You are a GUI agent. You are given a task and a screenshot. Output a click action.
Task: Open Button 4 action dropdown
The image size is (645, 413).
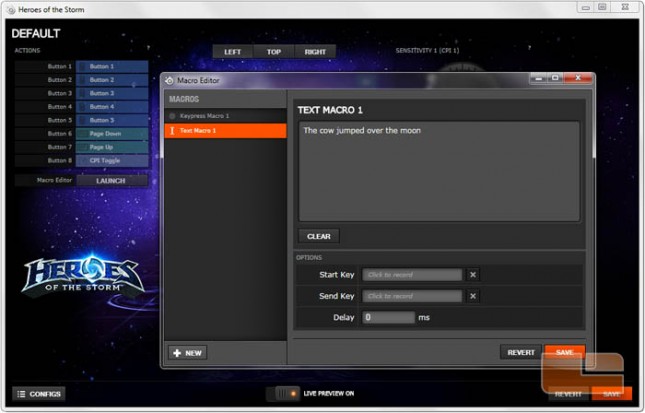112,107
